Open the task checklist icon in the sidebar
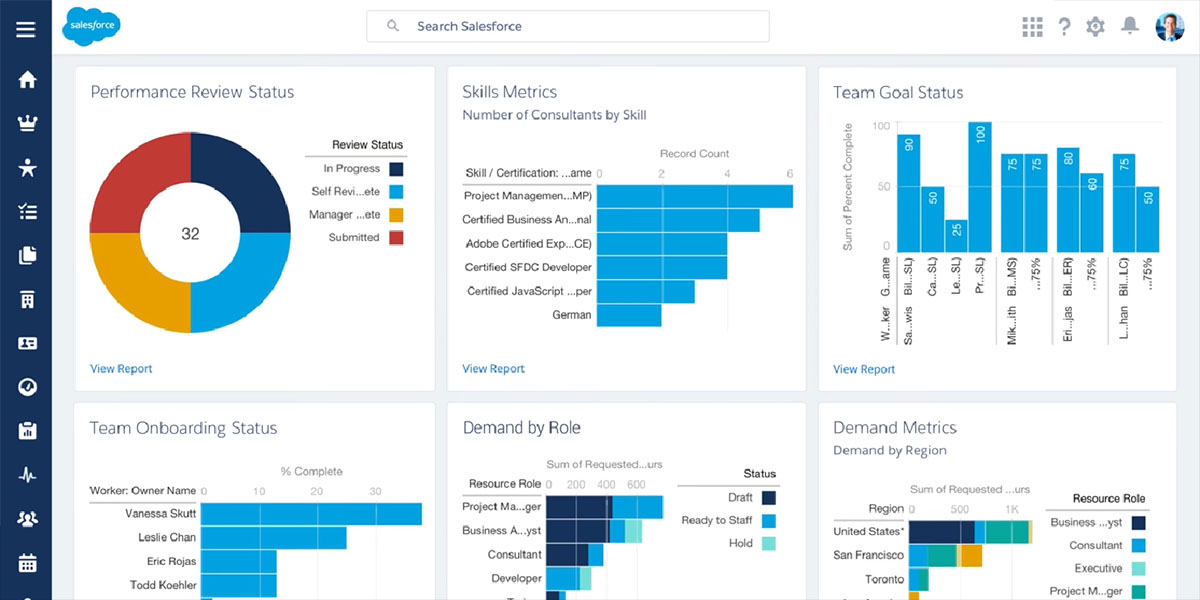Viewport: 1200px width, 600px height. (27, 211)
